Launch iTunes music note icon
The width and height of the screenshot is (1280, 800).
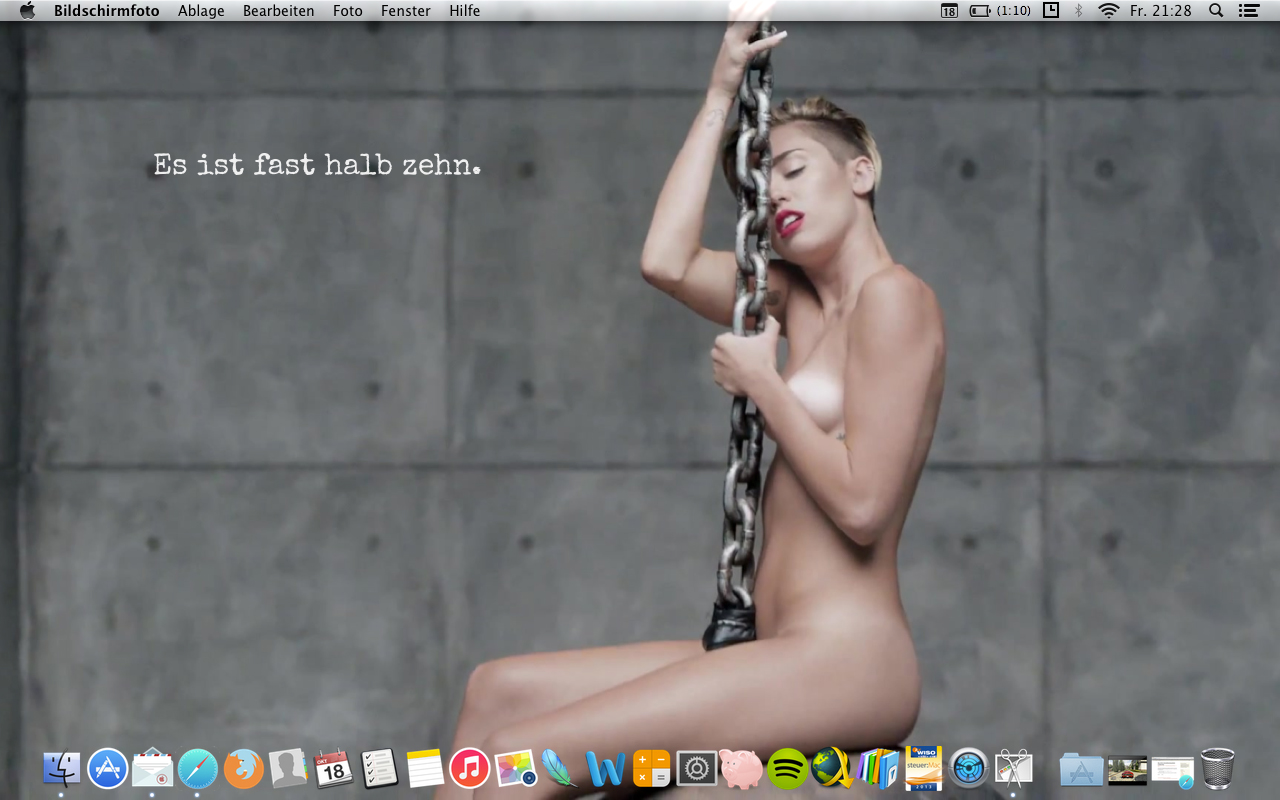point(470,769)
